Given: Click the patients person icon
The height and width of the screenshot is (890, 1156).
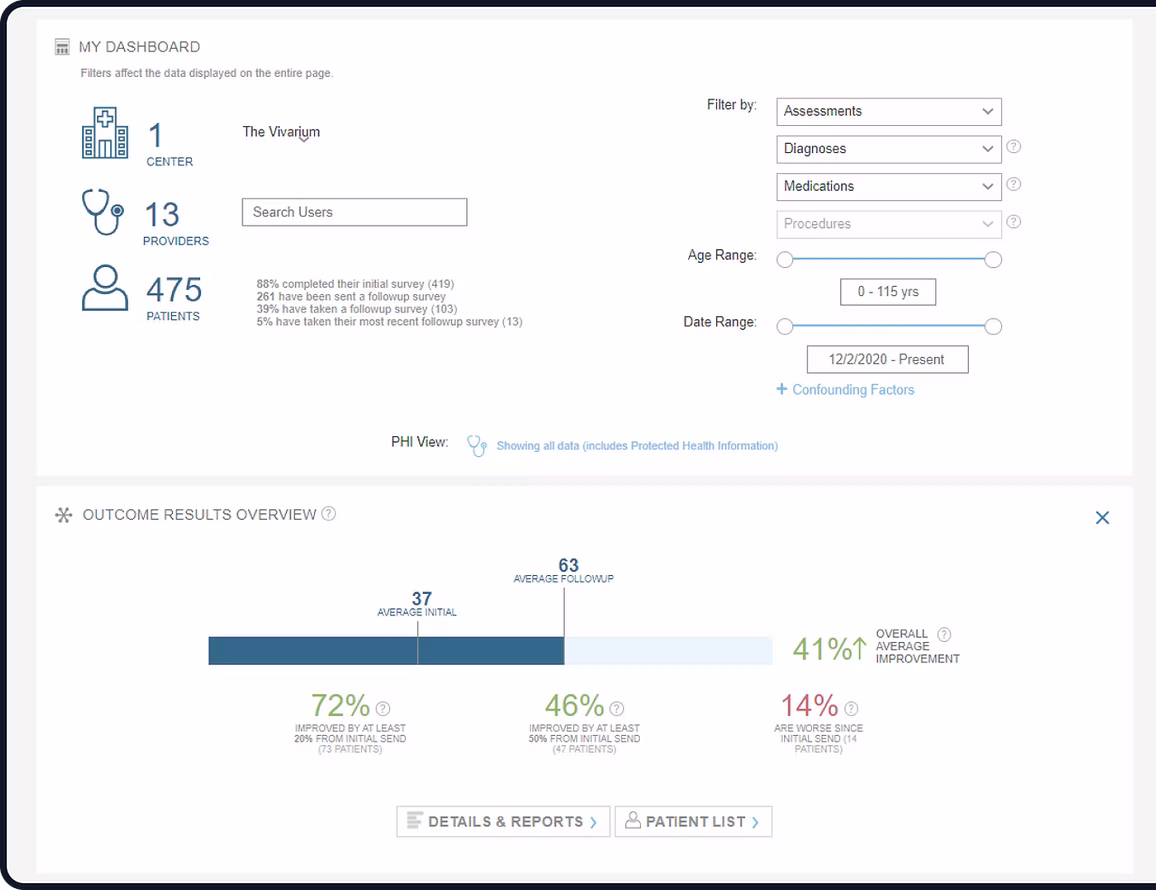Looking at the screenshot, I should coord(105,288).
